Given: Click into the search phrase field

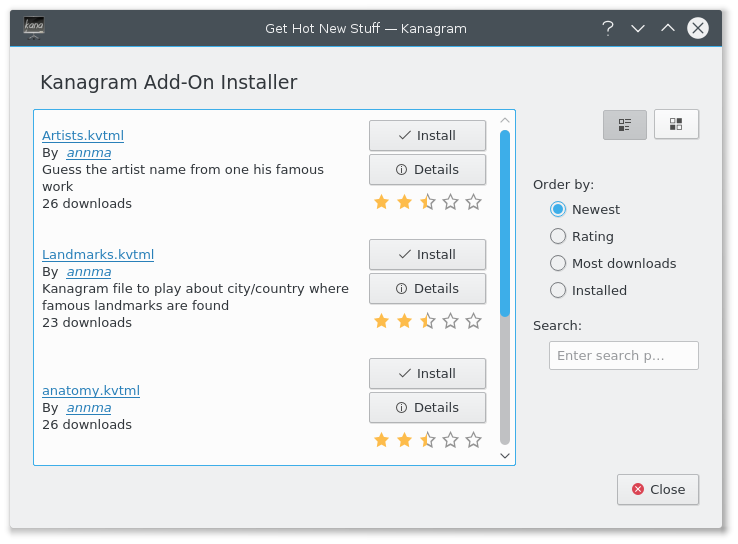Looking at the screenshot, I should 624,356.
